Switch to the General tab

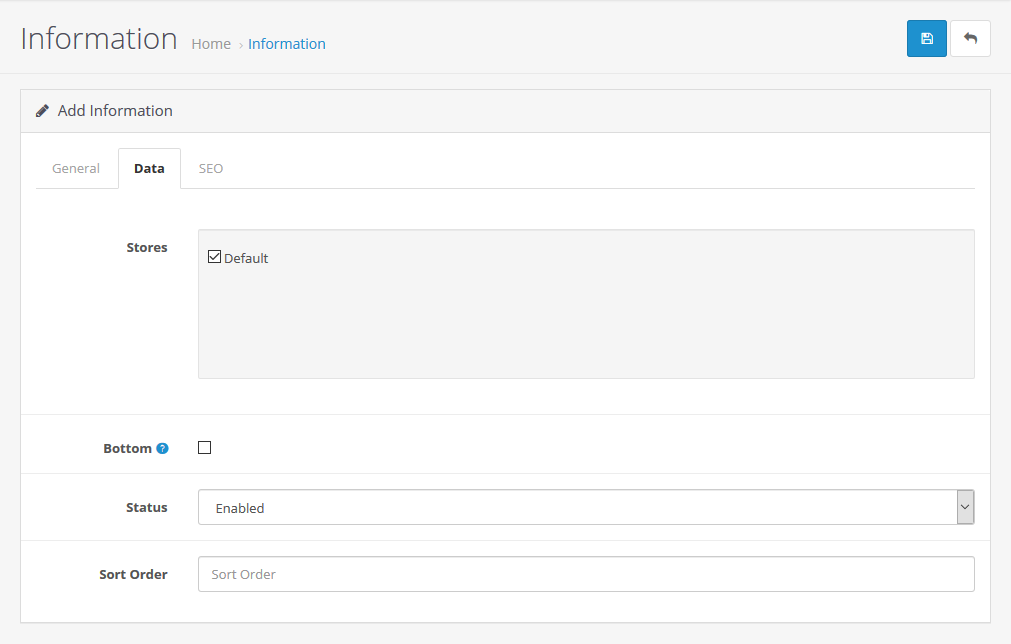76,168
